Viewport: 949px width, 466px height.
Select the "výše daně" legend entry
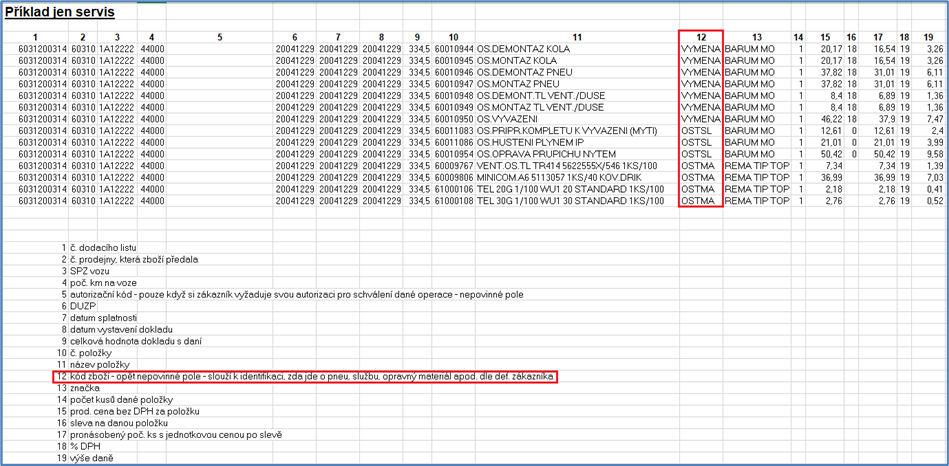click(92, 458)
